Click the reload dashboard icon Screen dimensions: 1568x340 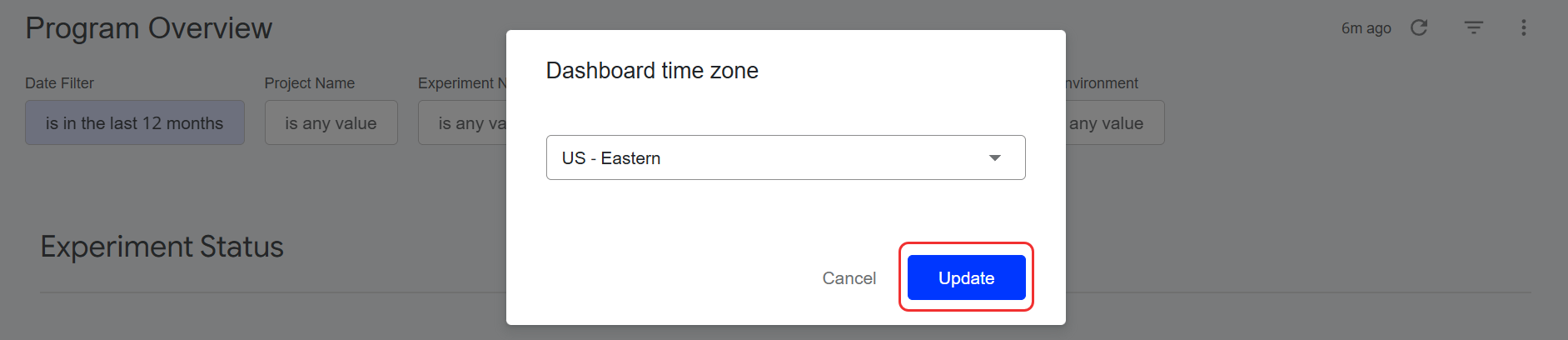1419,27
